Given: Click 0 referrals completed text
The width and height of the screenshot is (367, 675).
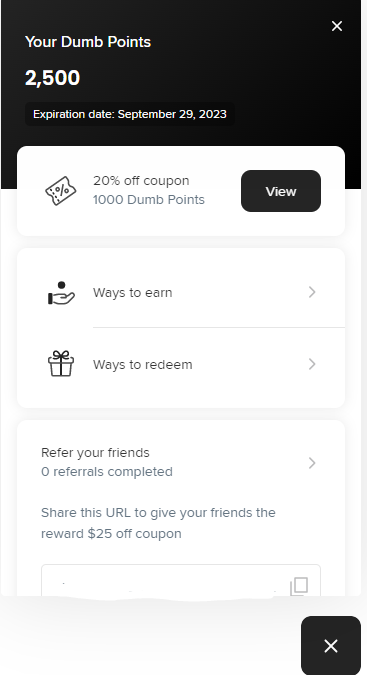Looking at the screenshot, I should click(x=107, y=472).
